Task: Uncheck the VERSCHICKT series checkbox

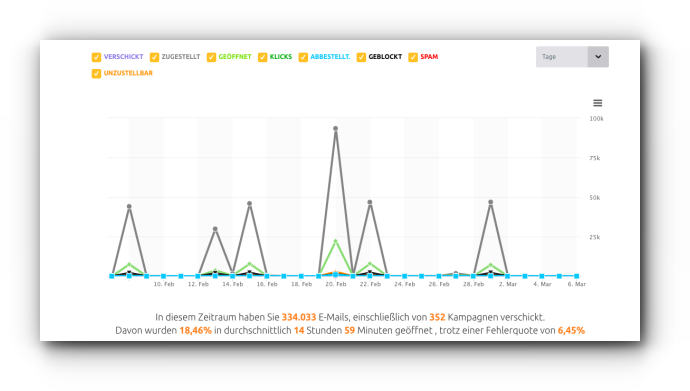Action: [96, 57]
